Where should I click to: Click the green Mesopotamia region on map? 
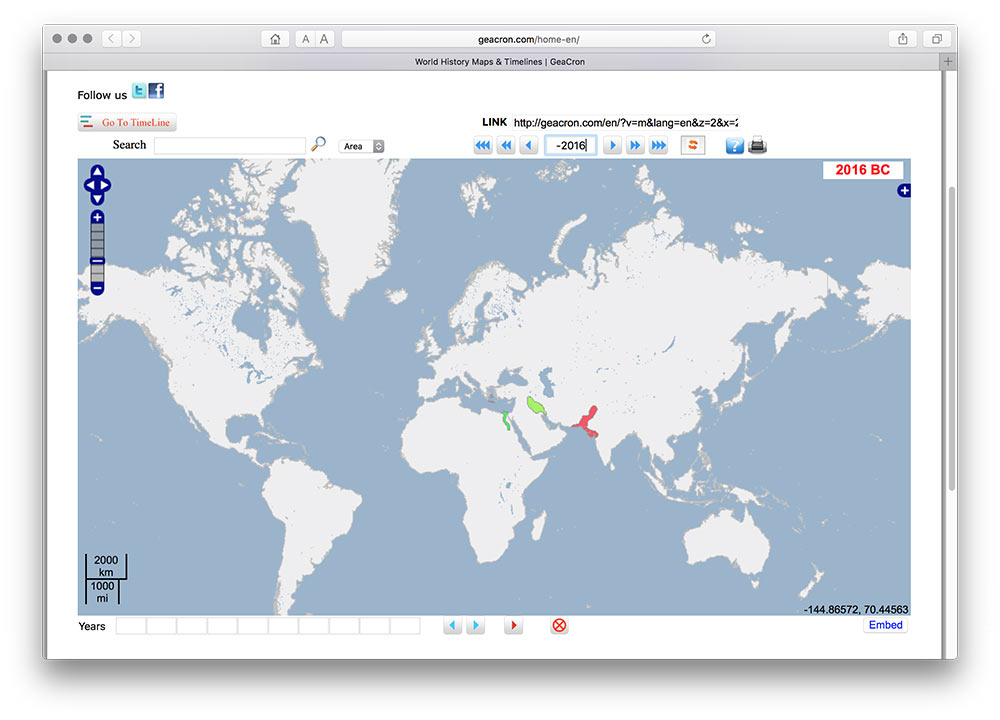click(536, 406)
